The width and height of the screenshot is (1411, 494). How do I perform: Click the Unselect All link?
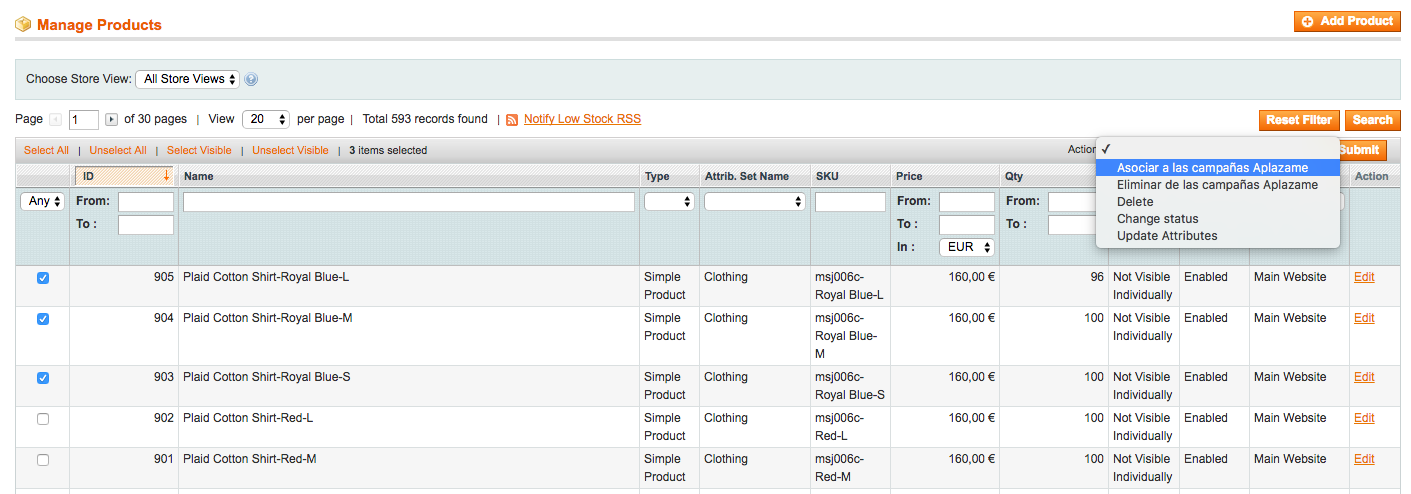pyautogui.click(x=118, y=150)
